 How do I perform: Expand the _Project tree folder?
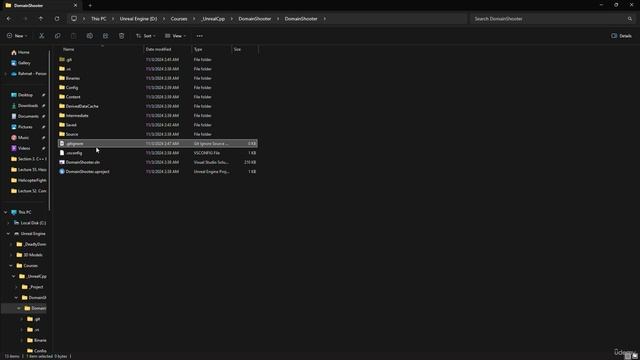(x=17, y=287)
